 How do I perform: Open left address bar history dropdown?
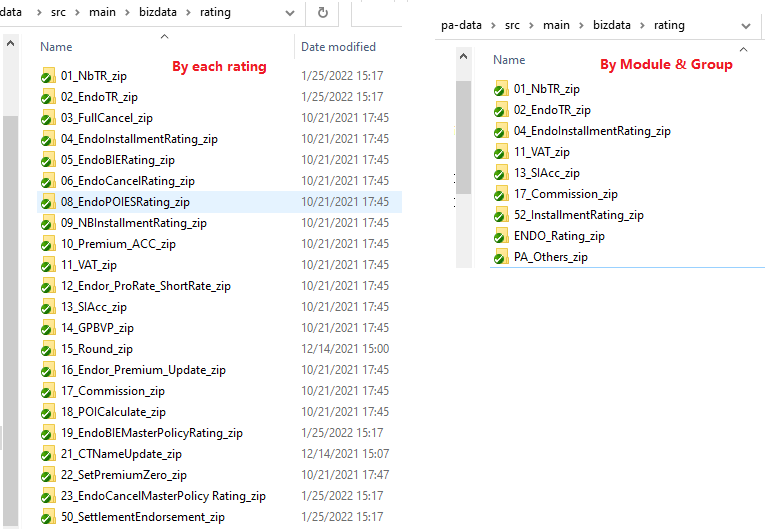coord(290,13)
